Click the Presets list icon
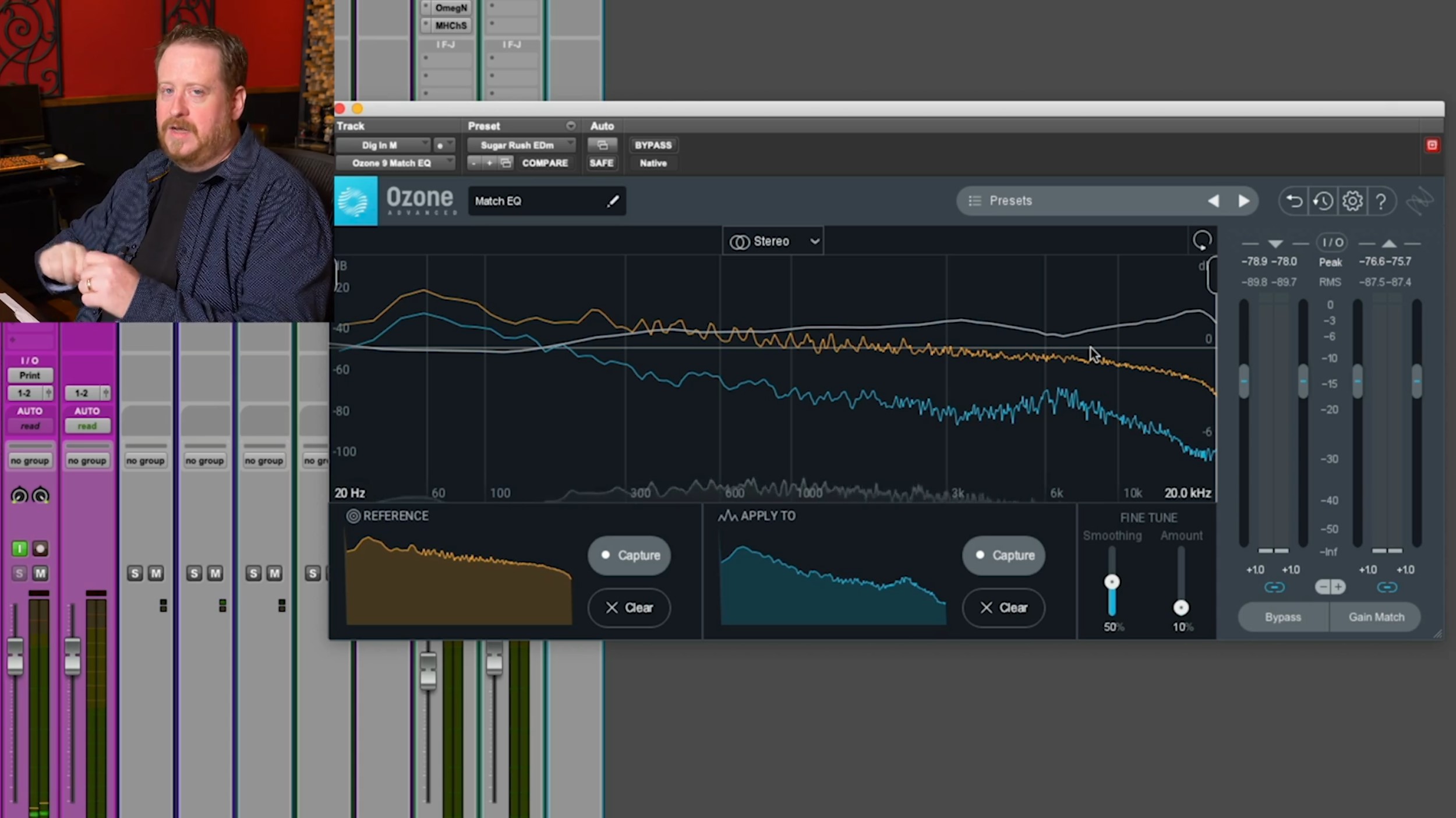Screen dimensions: 1456x818 [974, 201]
